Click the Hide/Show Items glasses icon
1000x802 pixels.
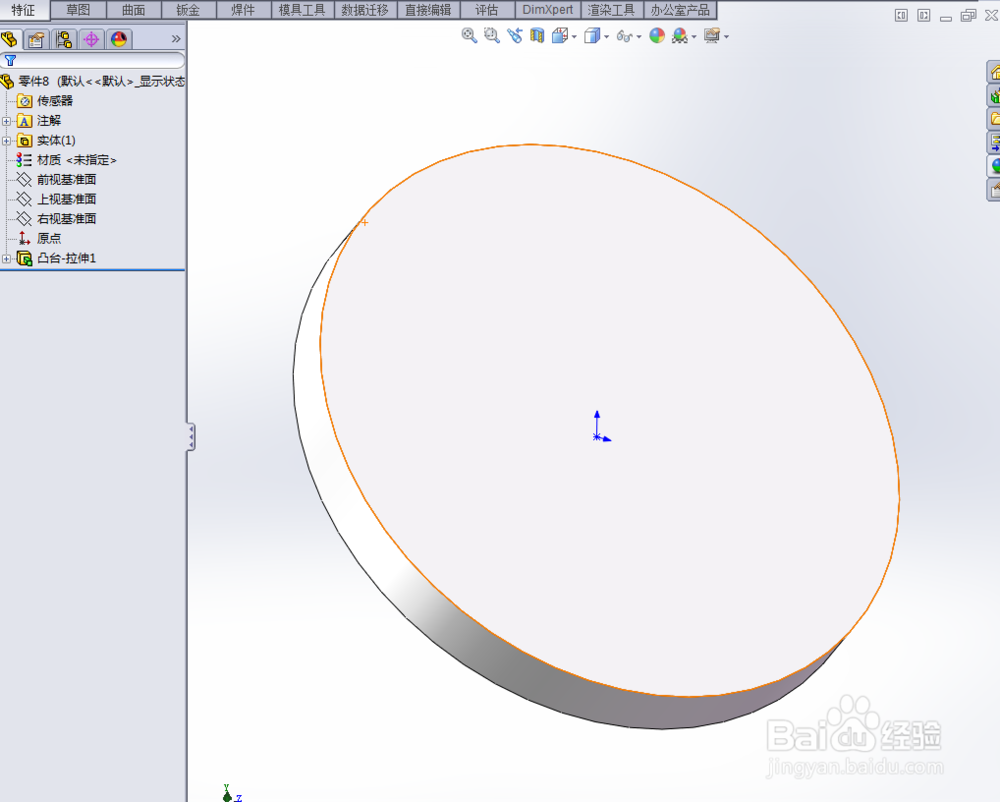[x=624, y=36]
